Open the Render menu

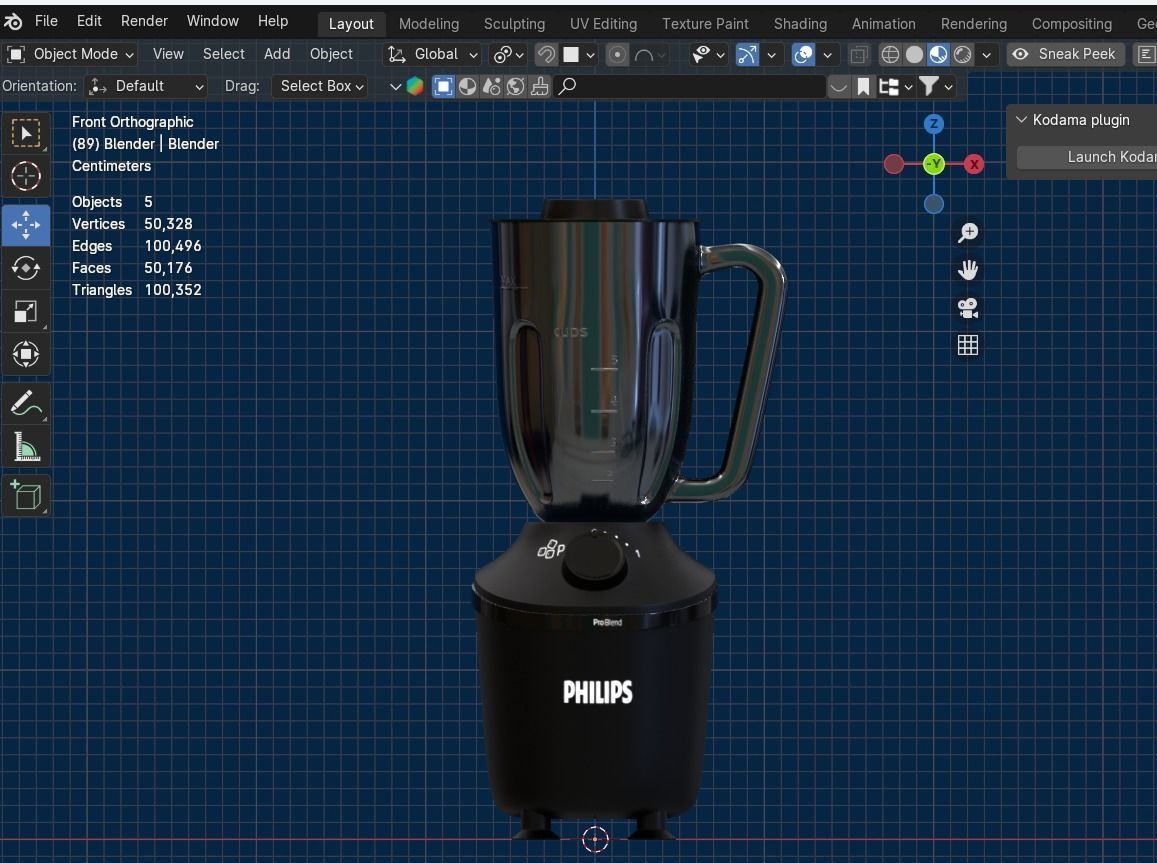(x=144, y=21)
